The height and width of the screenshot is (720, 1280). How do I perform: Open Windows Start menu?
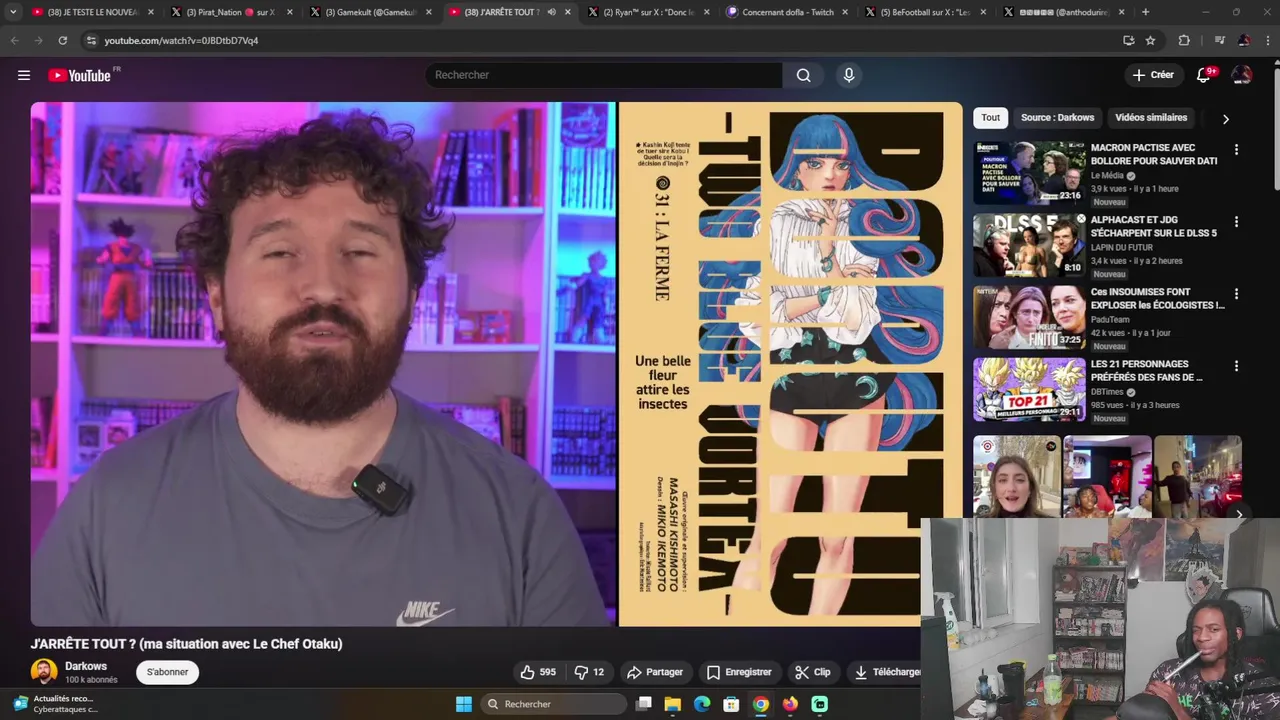[464, 704]
